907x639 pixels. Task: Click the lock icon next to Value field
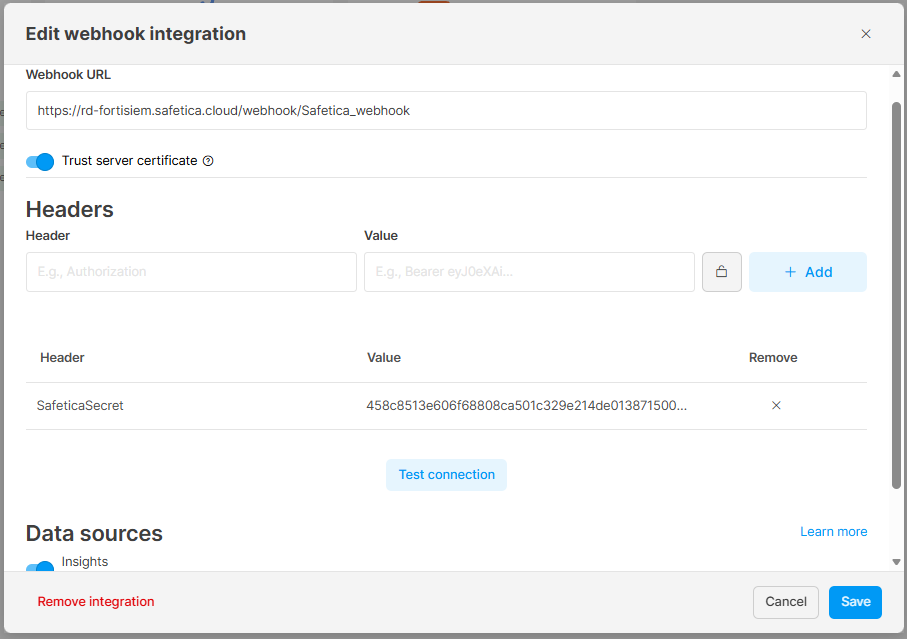pyautogui.click(x=721, y=272)
